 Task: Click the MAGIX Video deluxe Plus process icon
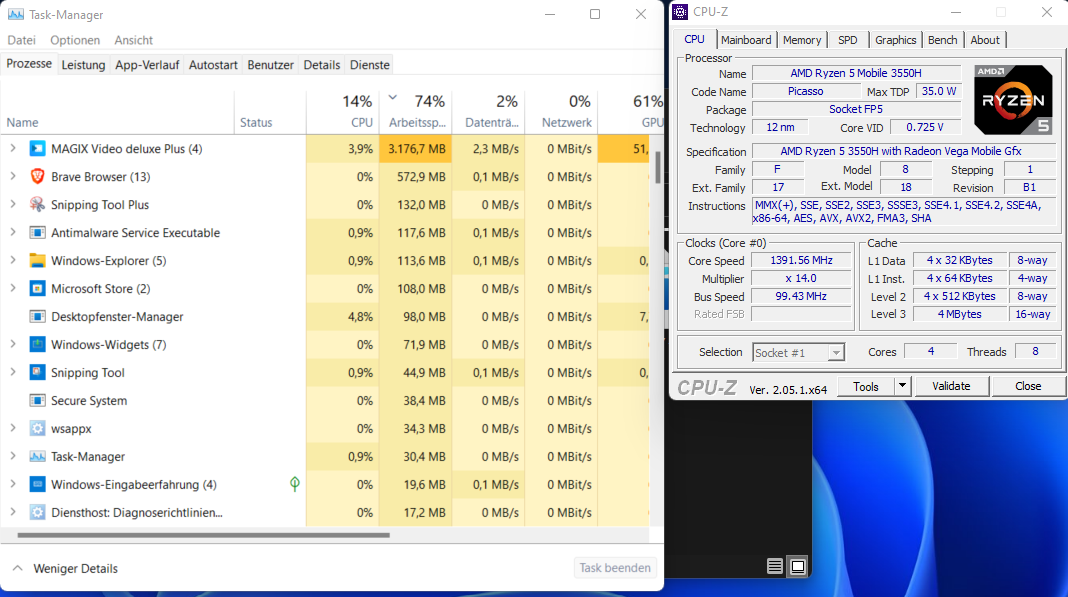pos(37,149)
